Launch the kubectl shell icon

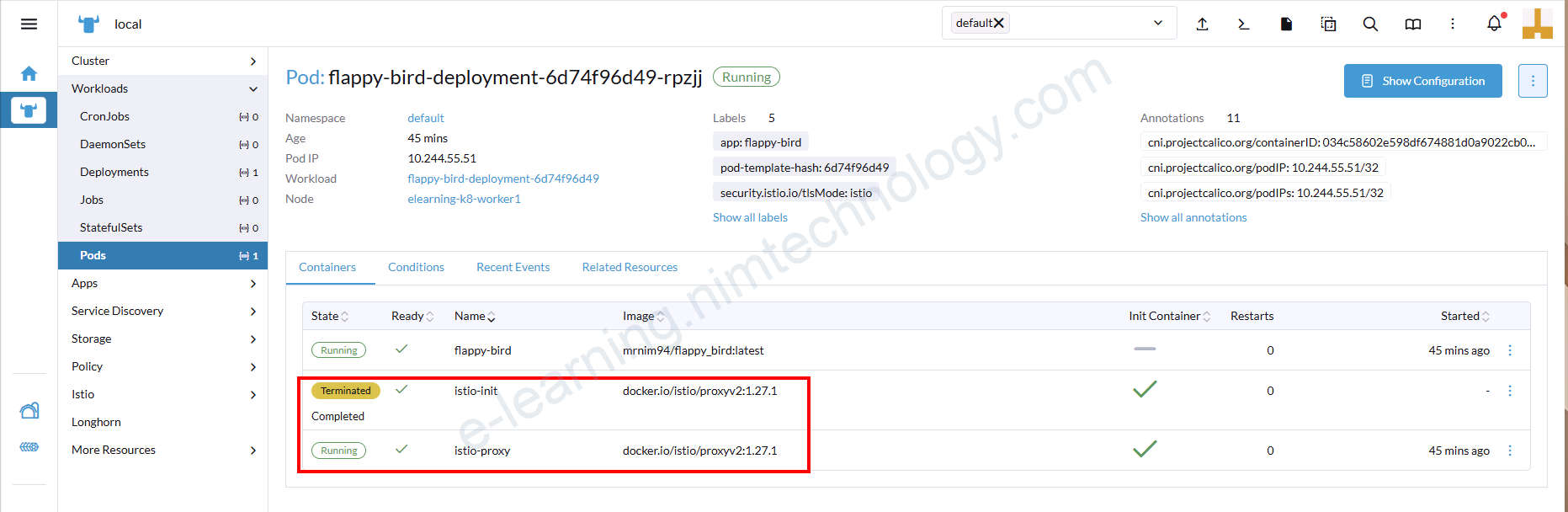tap(1243, 24)
